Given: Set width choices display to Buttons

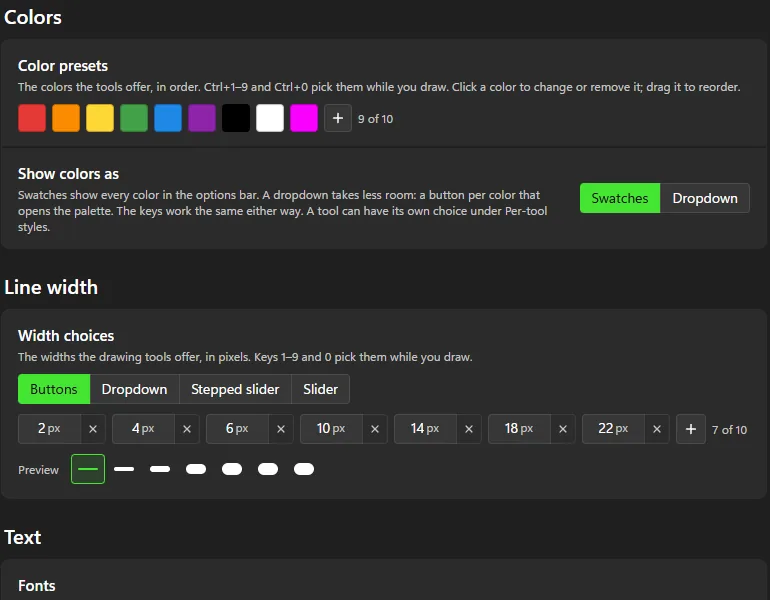Looking at the screenshot, I should pos(54,389).
